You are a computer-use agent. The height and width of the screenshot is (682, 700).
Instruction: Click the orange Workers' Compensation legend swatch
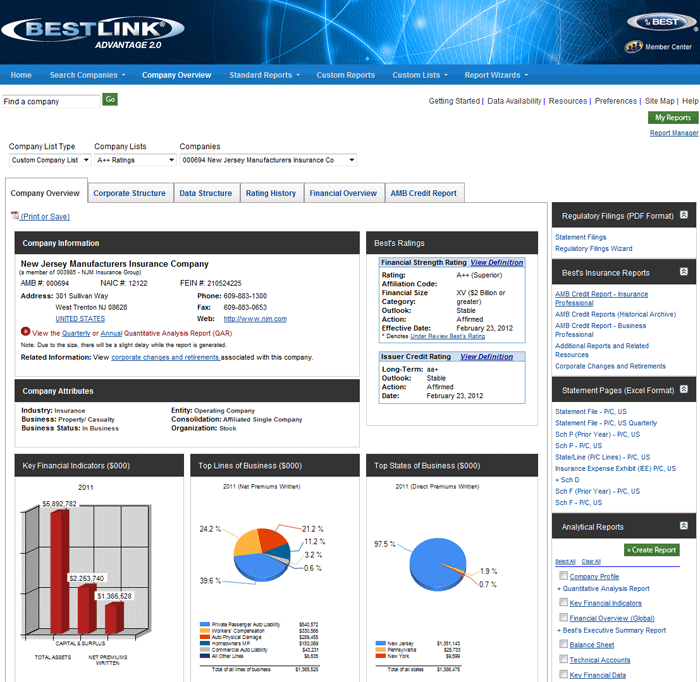coord(205,631)
